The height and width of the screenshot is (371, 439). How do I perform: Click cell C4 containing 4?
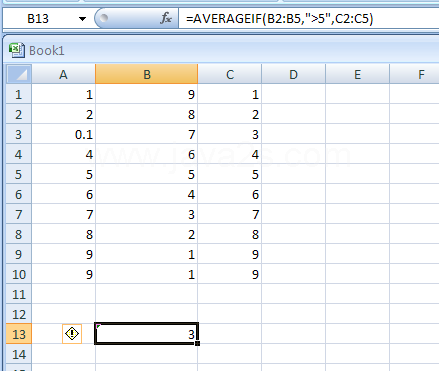click(x=230, y=154)
